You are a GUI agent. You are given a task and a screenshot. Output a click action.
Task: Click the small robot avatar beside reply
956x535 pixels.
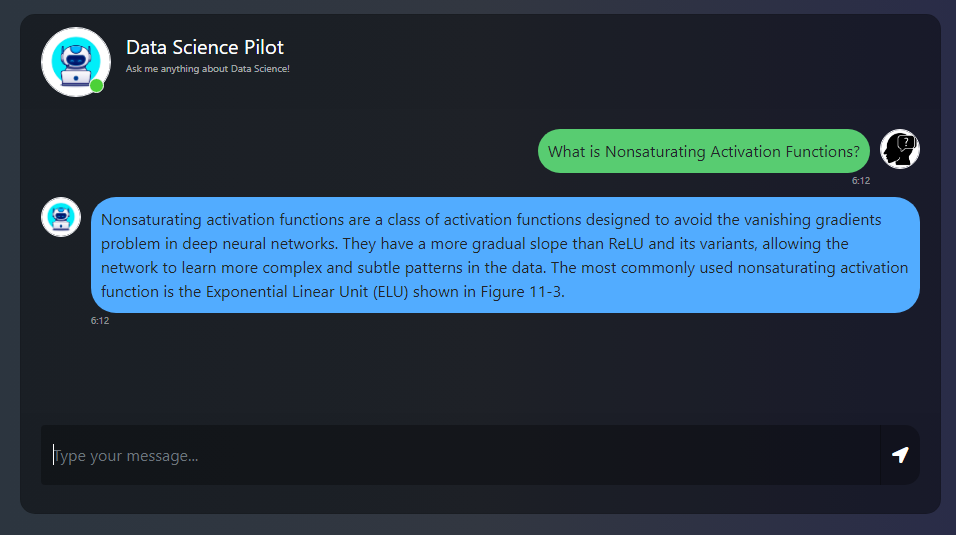click(61, 217)
